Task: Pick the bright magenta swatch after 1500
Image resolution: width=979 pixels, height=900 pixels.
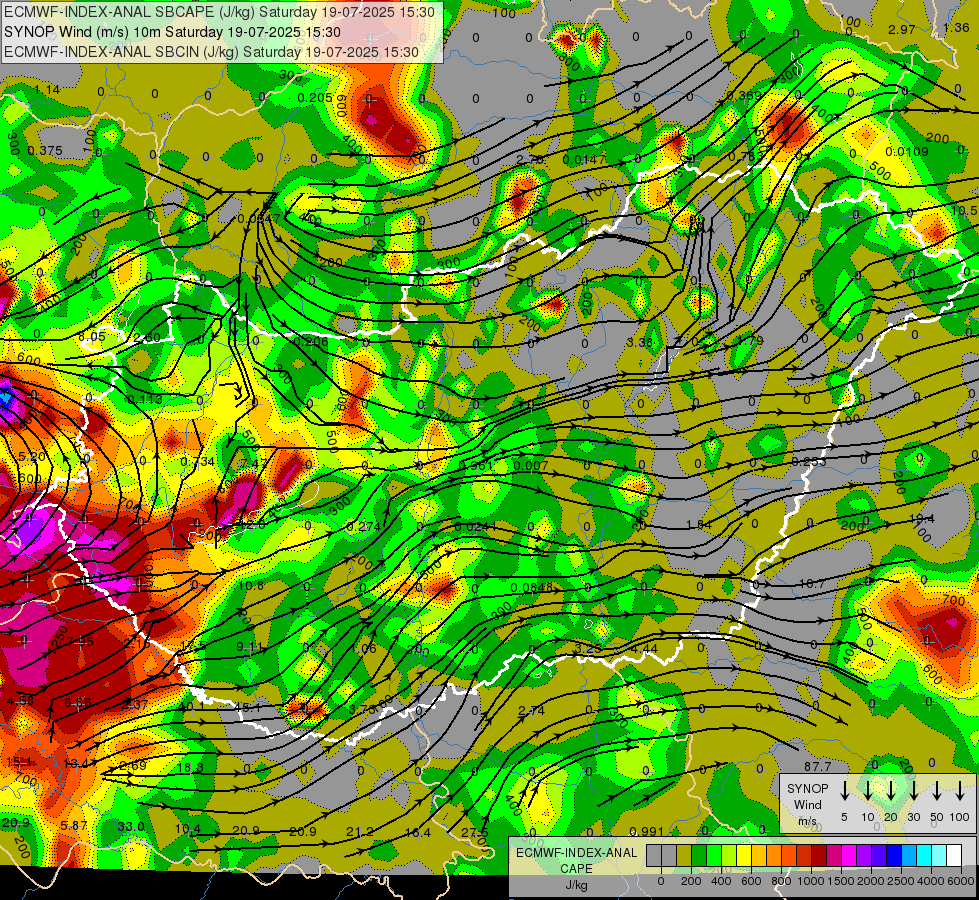Action: tap(849, 855)
